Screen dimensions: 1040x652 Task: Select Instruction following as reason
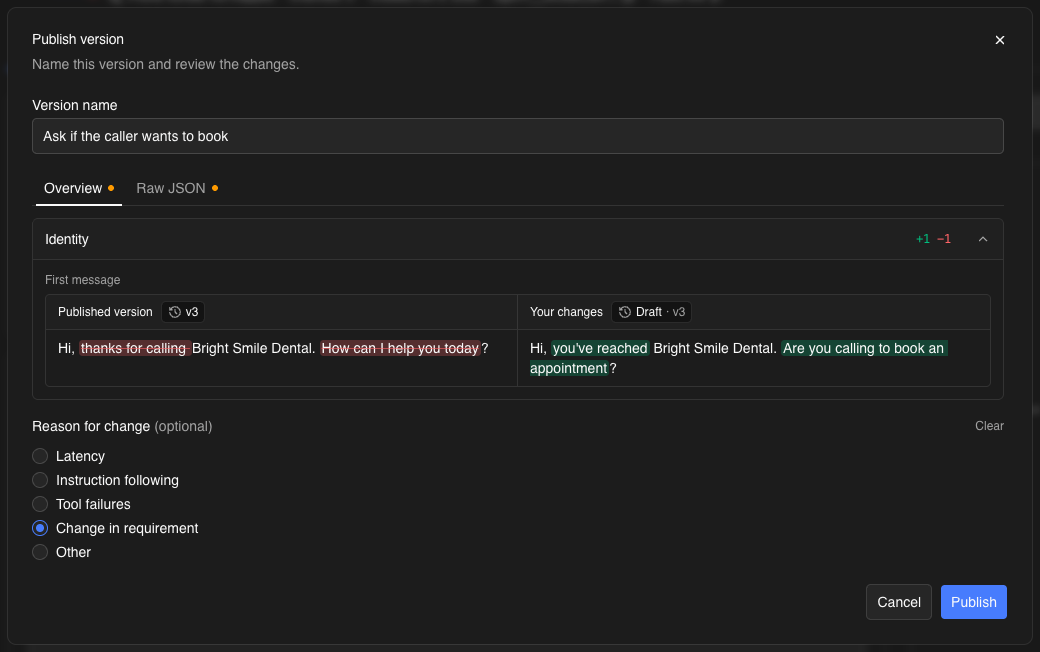[x=40, y=480]
